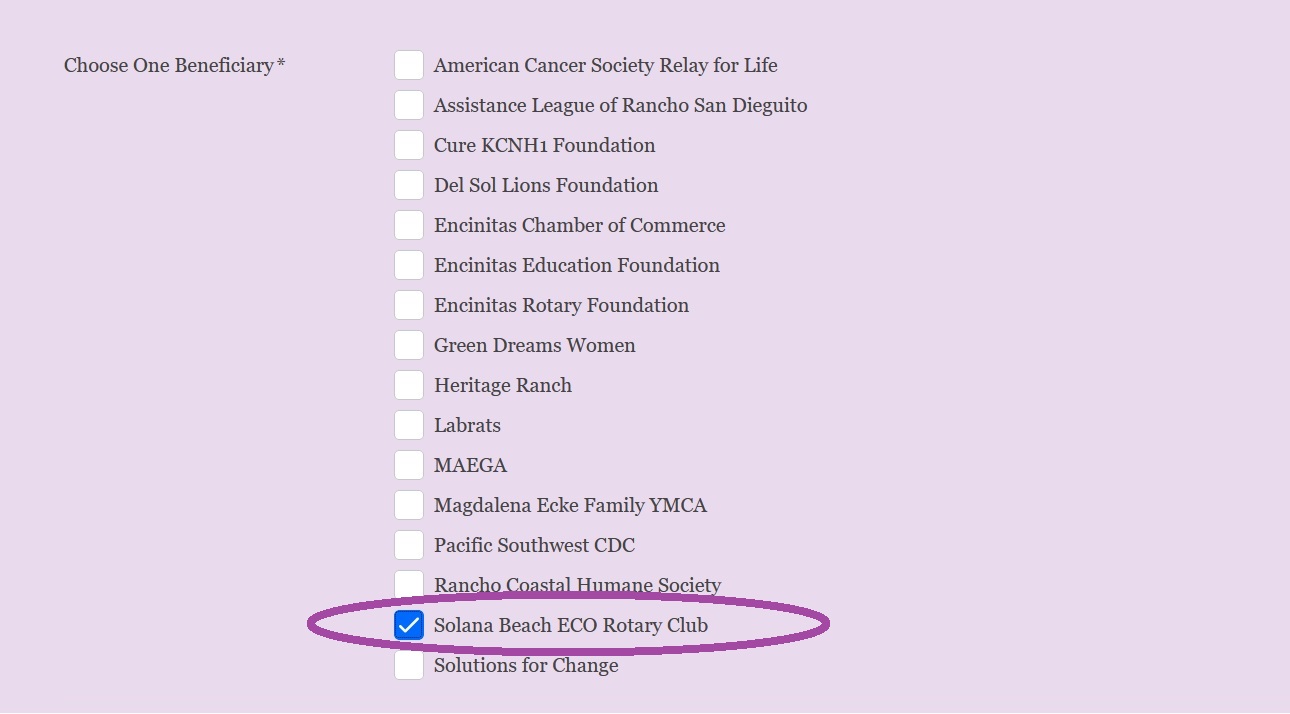Select Rancho Coastal Humane Society checkbox

409,583
